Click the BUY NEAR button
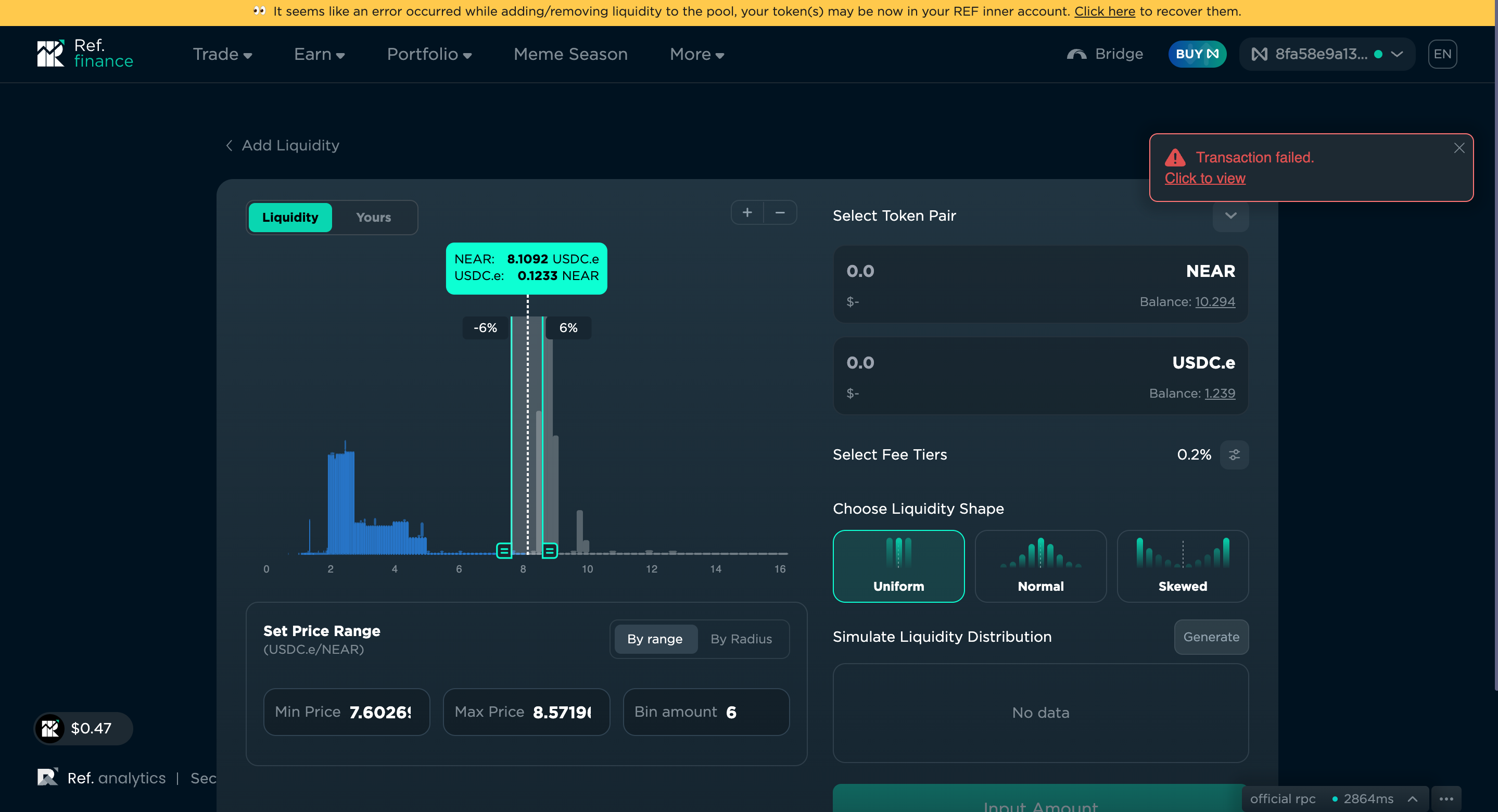Image resolution: width=1498 pixels, height=812 pixels. pyautogui.click(x=1197, y=54)
